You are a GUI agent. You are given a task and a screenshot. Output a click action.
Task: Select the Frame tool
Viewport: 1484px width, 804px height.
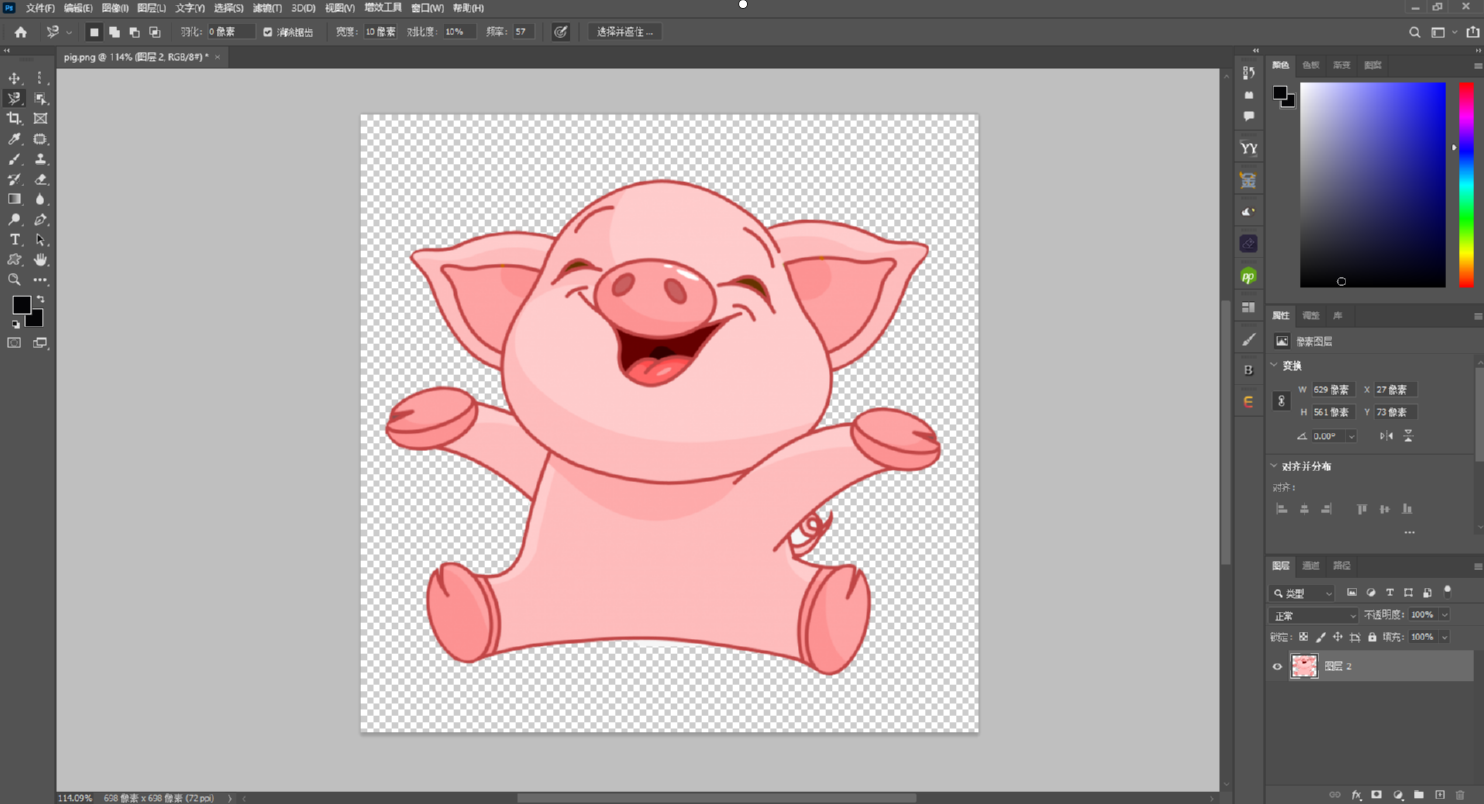40,118
